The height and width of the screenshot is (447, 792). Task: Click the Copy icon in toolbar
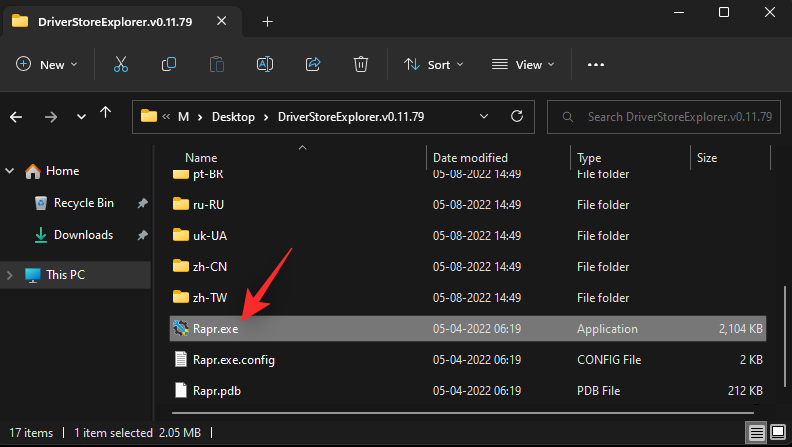coord(169,64)
